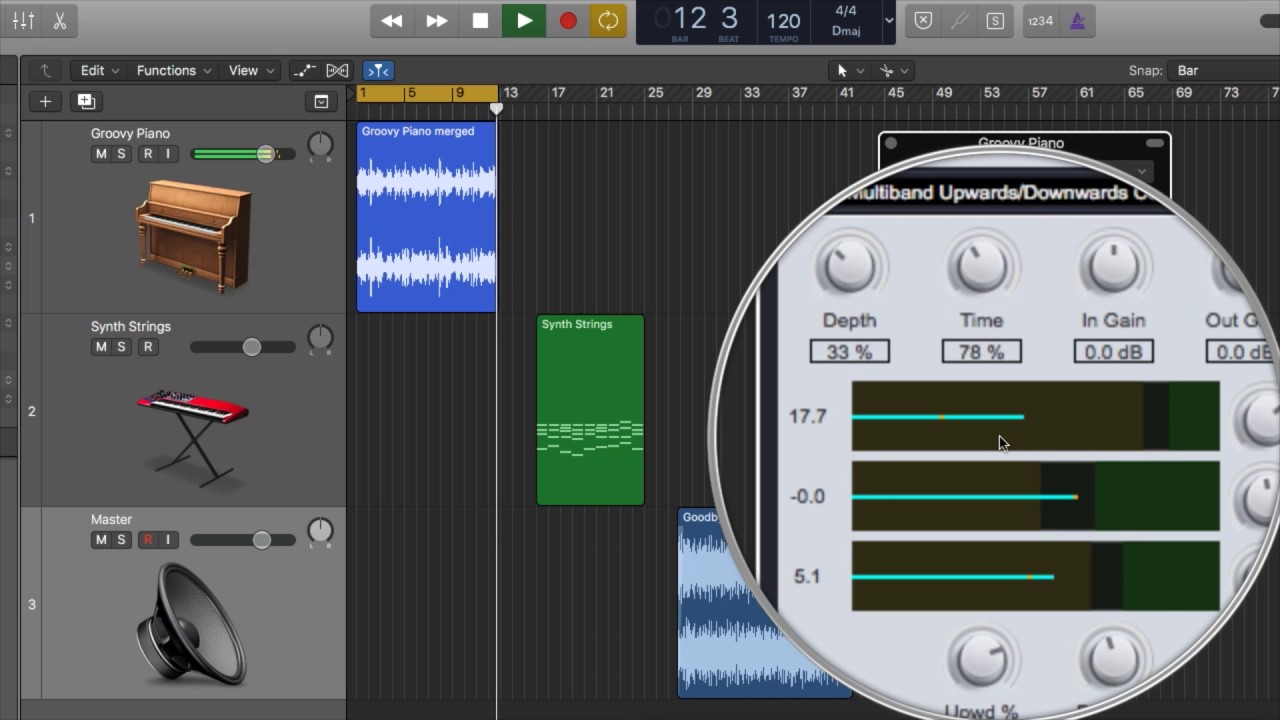
Task: Click the Synth Strings volume slider
Action: click(243, 347)
